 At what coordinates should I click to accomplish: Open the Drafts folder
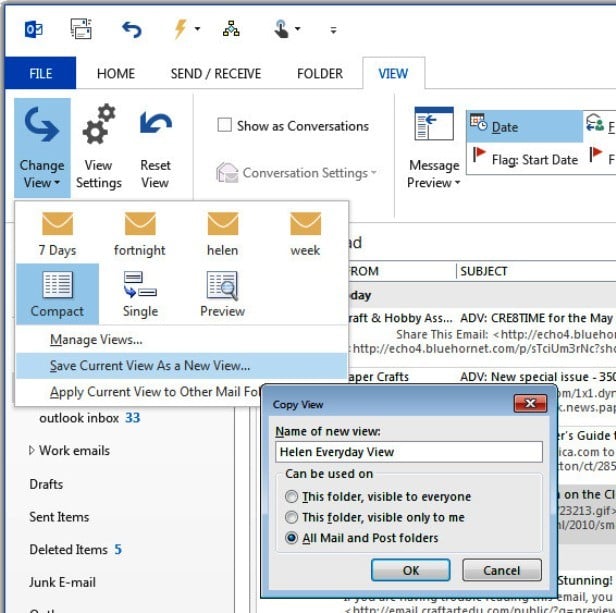point(46,484)
